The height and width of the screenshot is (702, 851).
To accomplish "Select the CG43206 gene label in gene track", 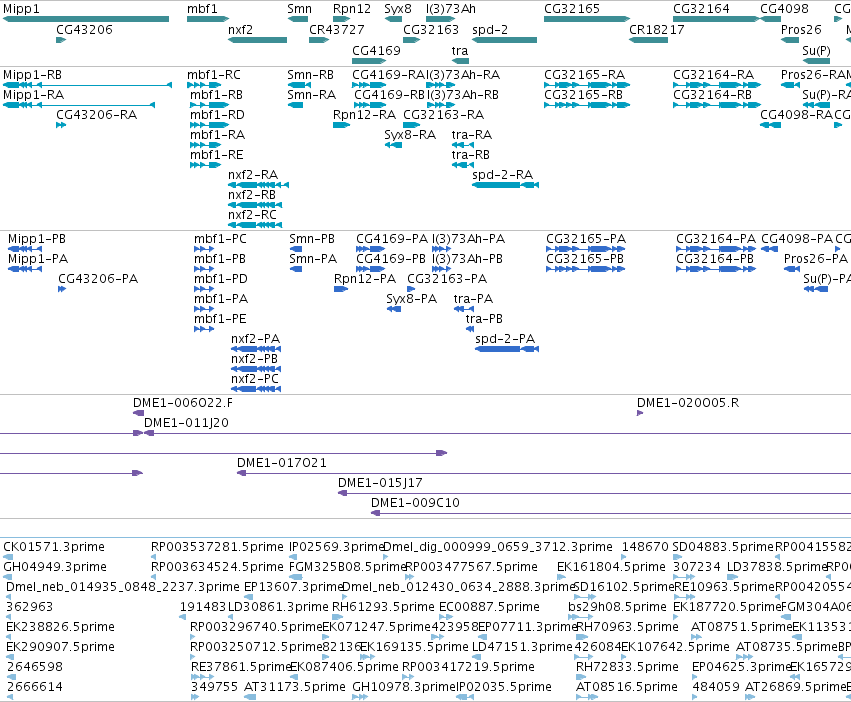I will pos(84,29).
